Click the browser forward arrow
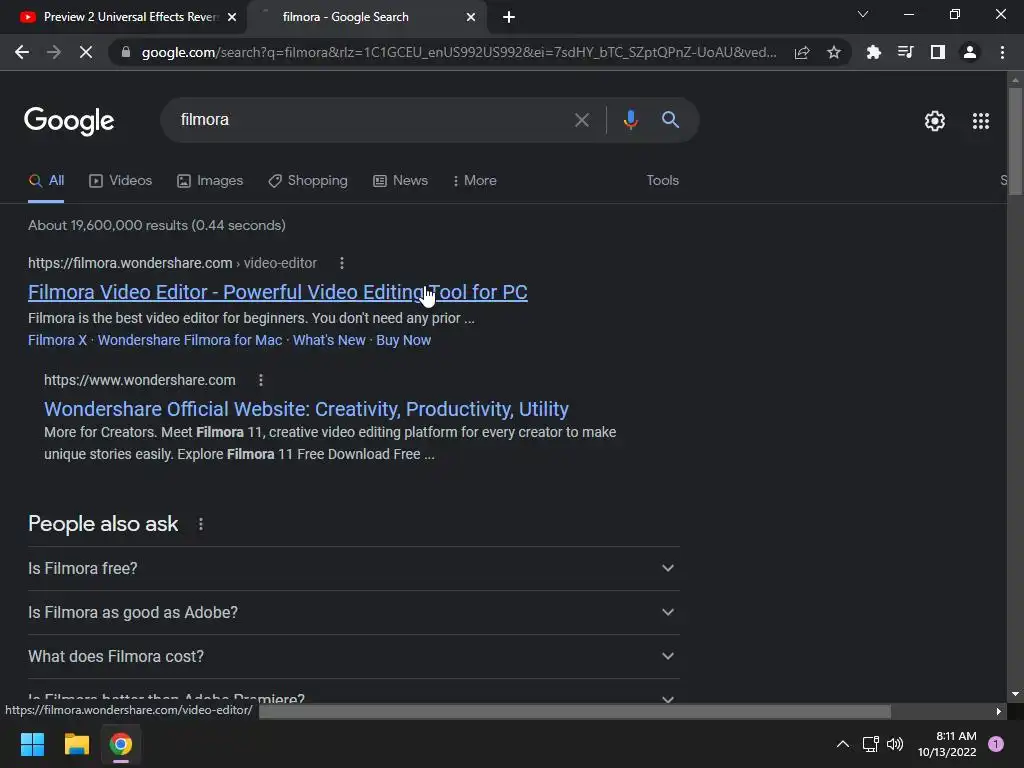This screenshot has width=1024, height=768. tap(54, 52)
